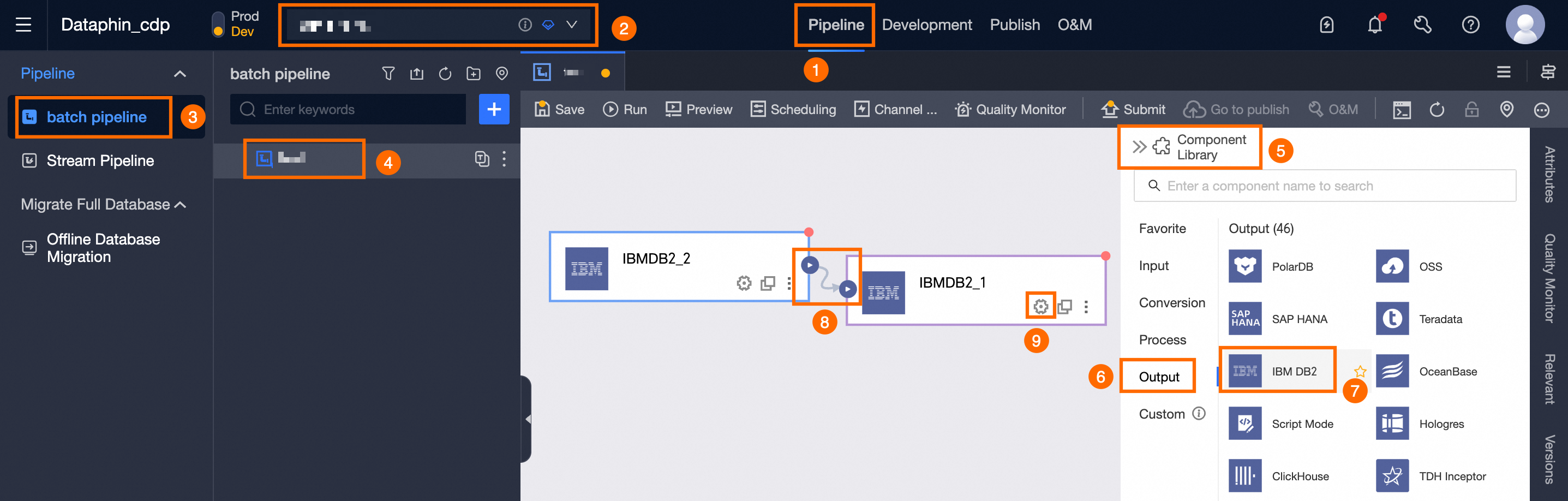Screen dimensions: 1568x501
Task: Collapse the left panel with the handle arrow
Action: click(527, 419)
